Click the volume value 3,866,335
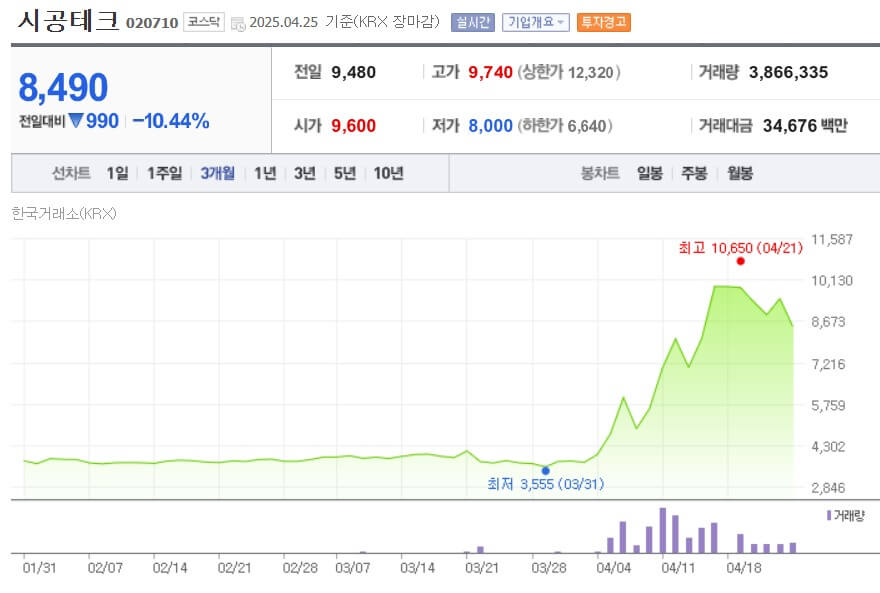The height and width of the screenshot is (593, 880). tap(789, 72)
